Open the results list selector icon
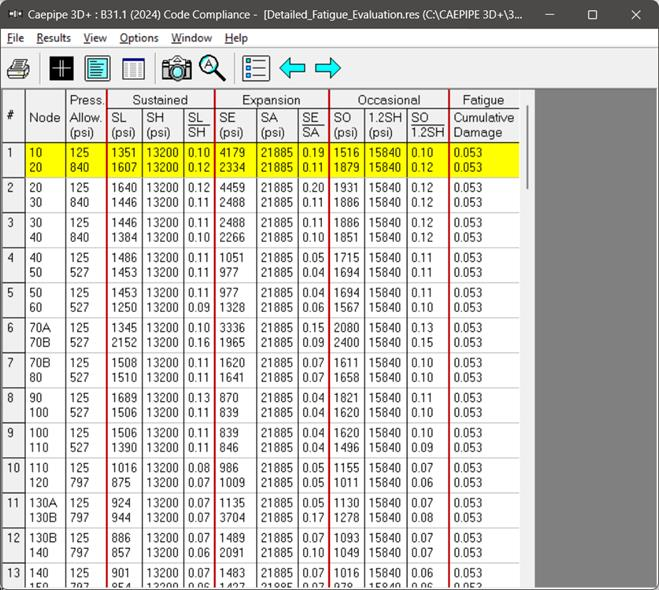659x590 pixels. 256,68
